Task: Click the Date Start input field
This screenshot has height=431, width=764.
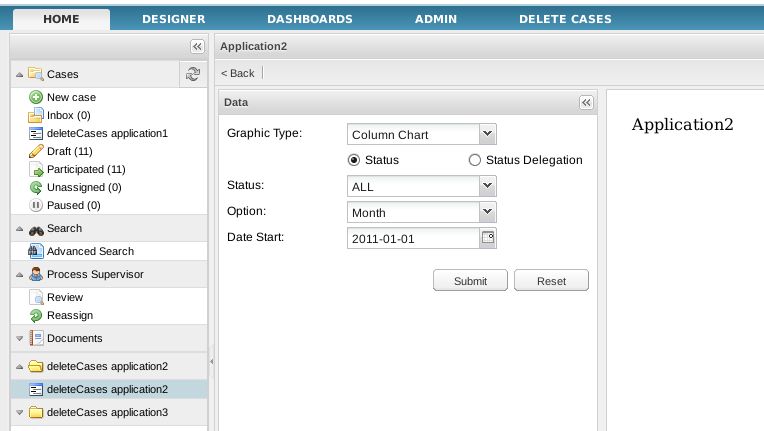Action: click(x=412, y=238)
